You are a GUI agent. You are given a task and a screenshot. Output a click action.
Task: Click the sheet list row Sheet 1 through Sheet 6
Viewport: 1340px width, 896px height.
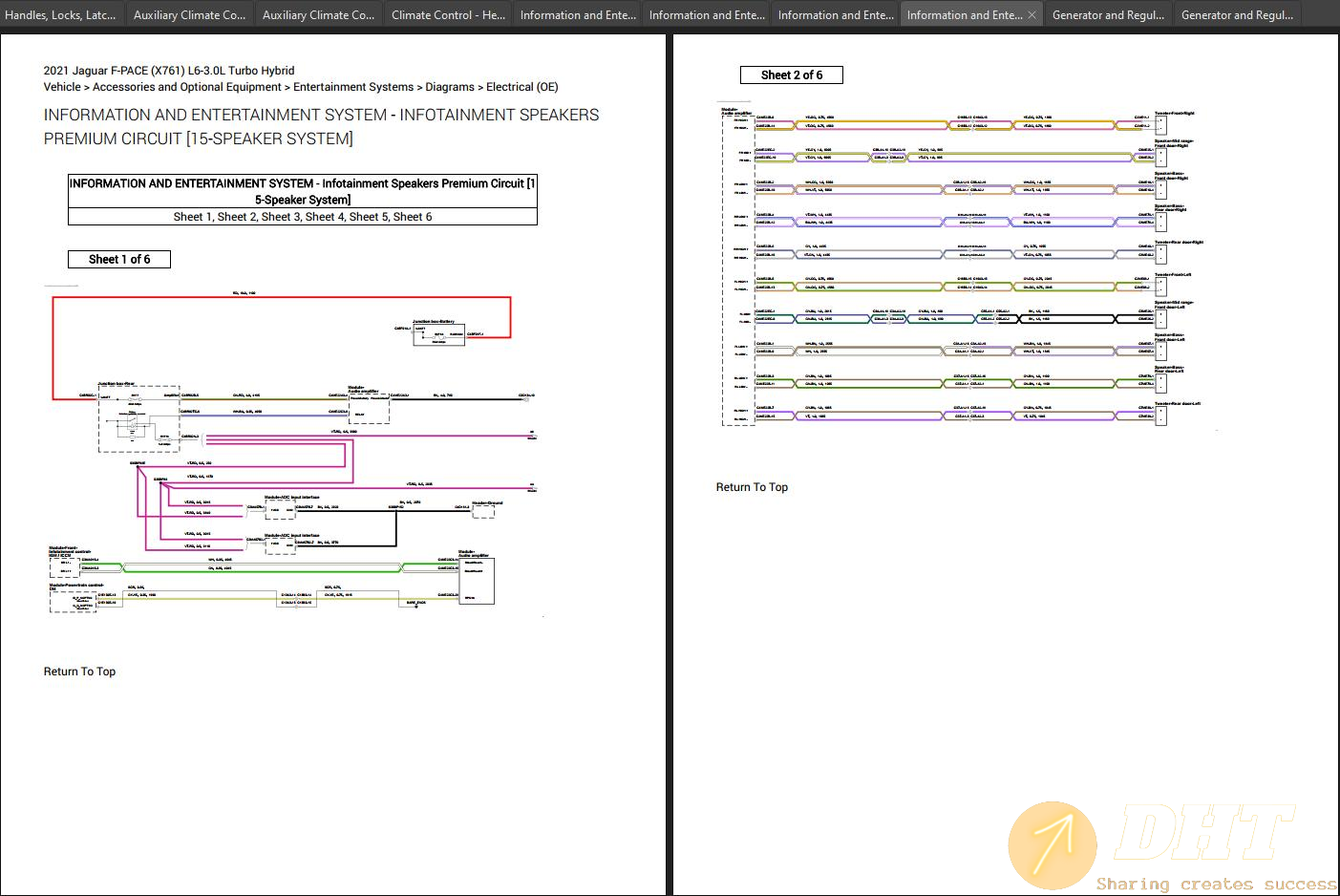[x=303, y=217]
